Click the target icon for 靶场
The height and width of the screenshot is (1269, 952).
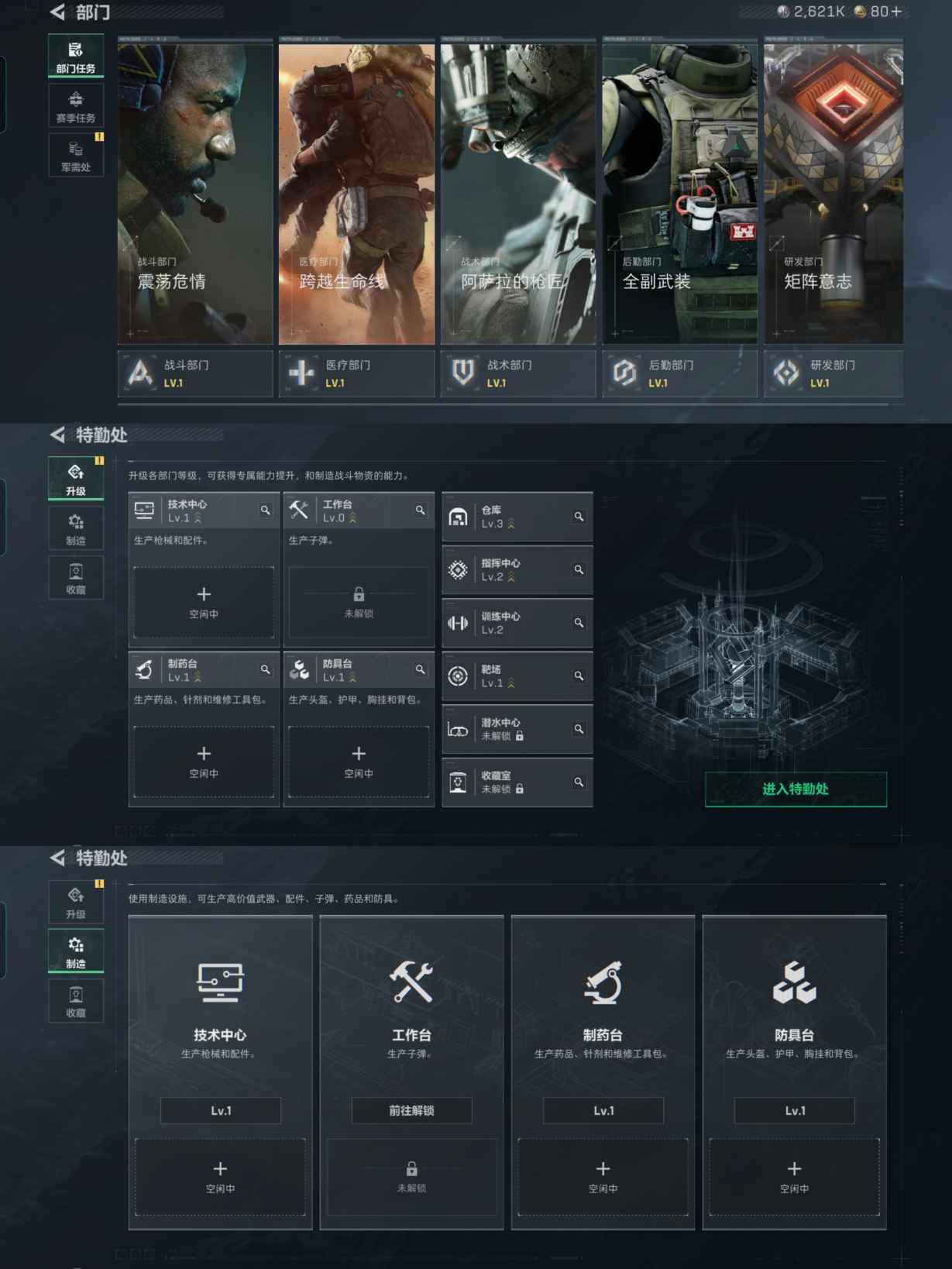458,676
